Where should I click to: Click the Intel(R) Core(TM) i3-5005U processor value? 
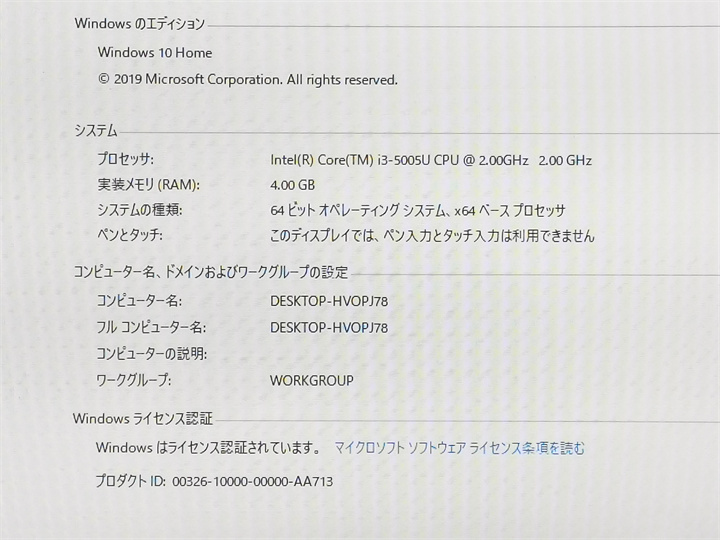(431, 160)
